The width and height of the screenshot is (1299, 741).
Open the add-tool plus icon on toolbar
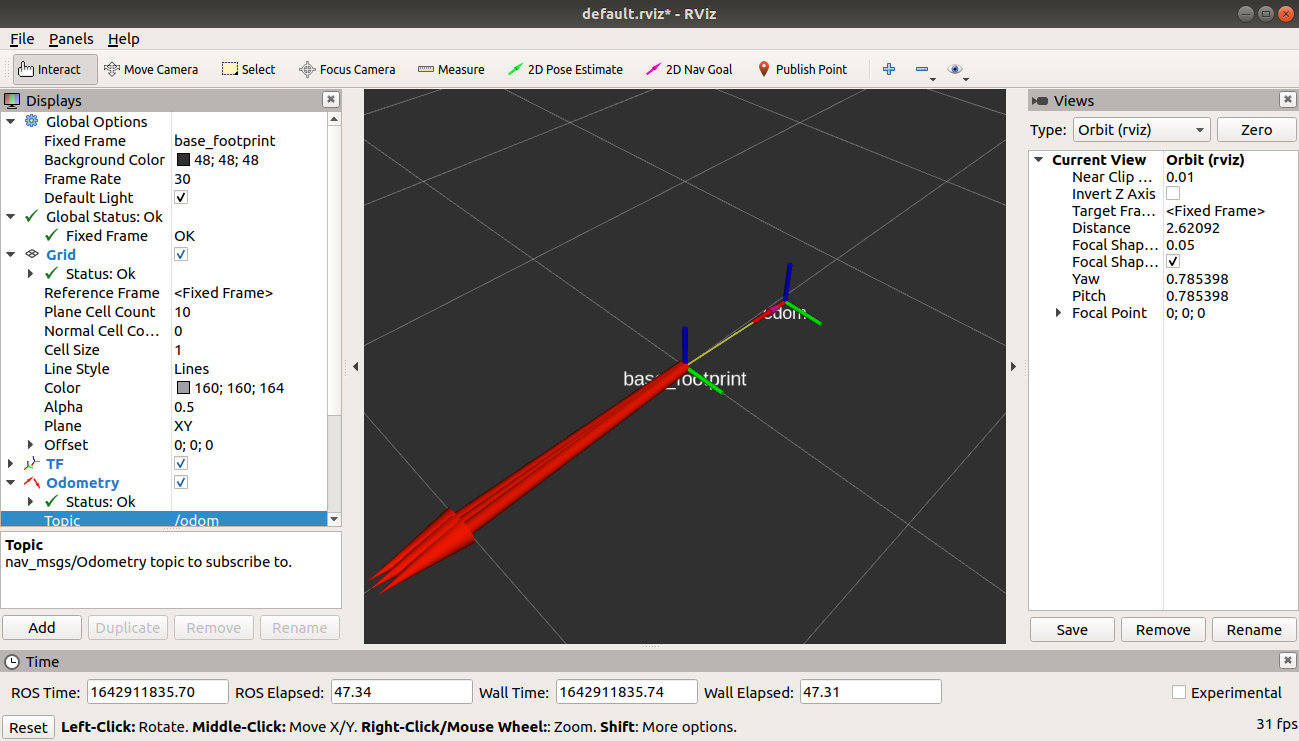pos(888,69)
